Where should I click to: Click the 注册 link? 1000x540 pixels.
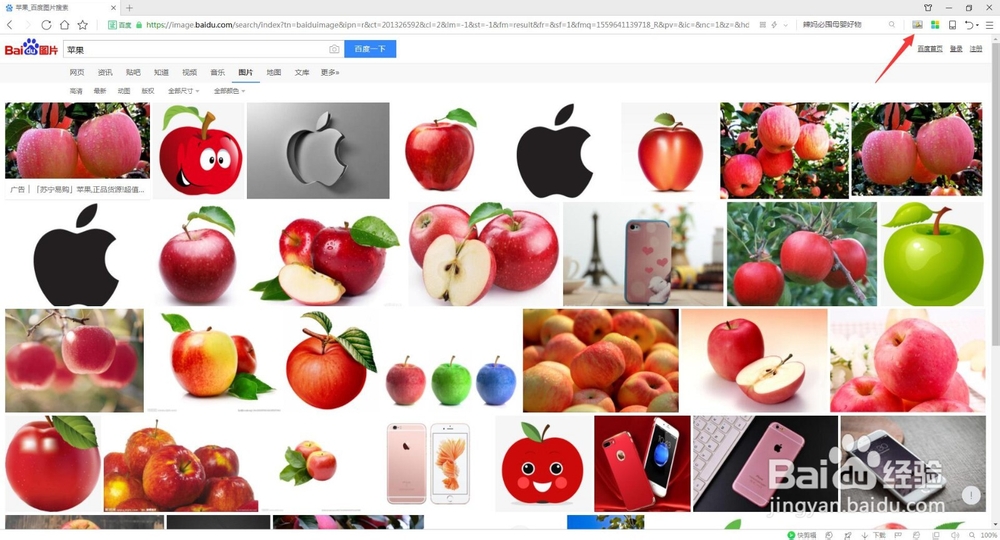pos(976,48)
